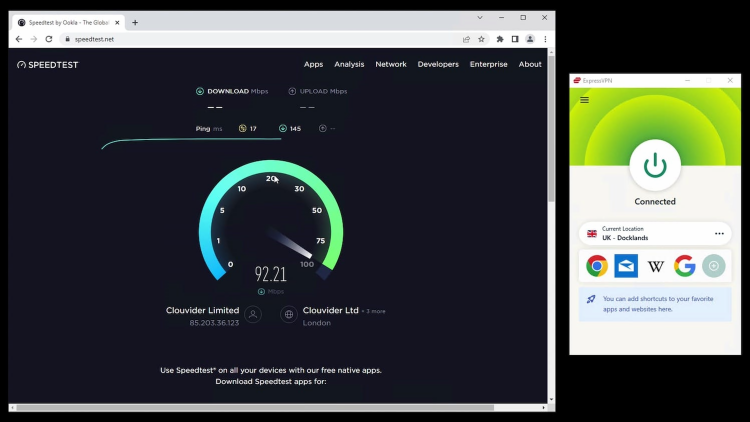Image resolution: width=750 pixels, height=422 pixels.
Task: Open the Analysis menu item
Action: click(349, 64)
